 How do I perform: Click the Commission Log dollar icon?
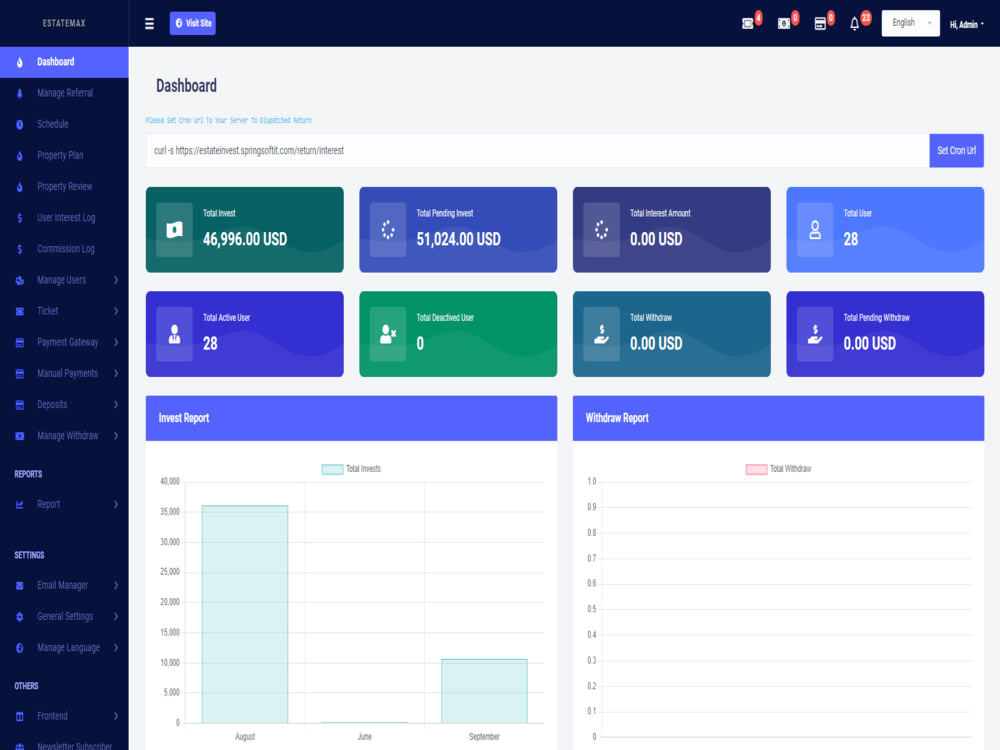pyautogui.click(x=20, y=249)
